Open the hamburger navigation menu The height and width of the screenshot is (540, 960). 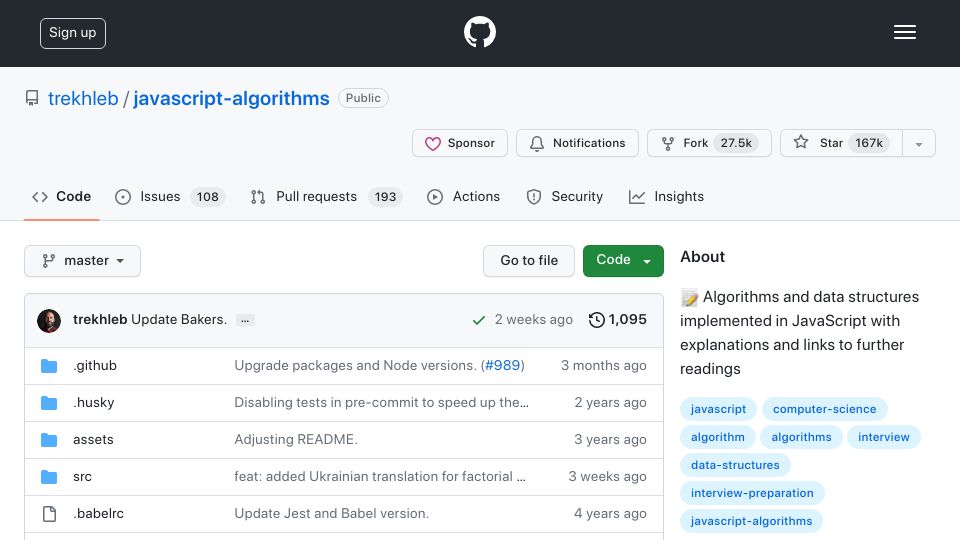point(904,32)
